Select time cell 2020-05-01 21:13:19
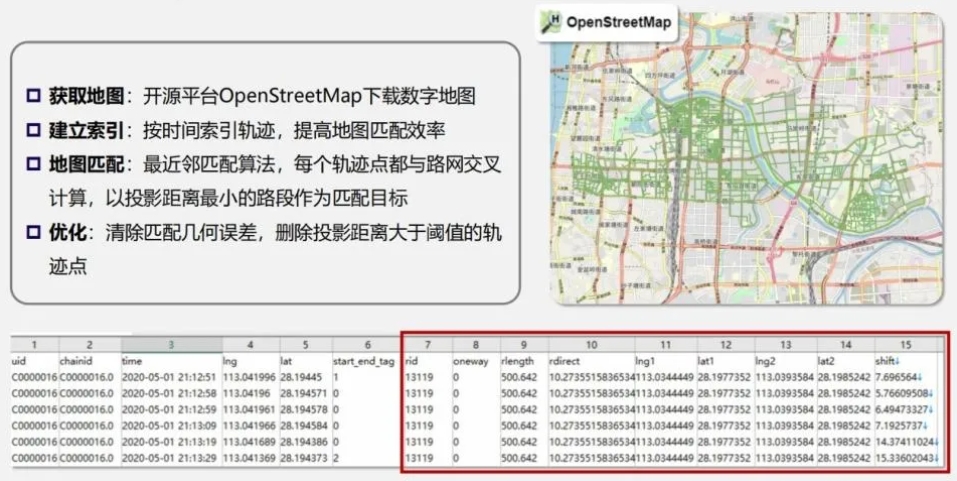Viewport: 957px width, 481px height. 172,442
